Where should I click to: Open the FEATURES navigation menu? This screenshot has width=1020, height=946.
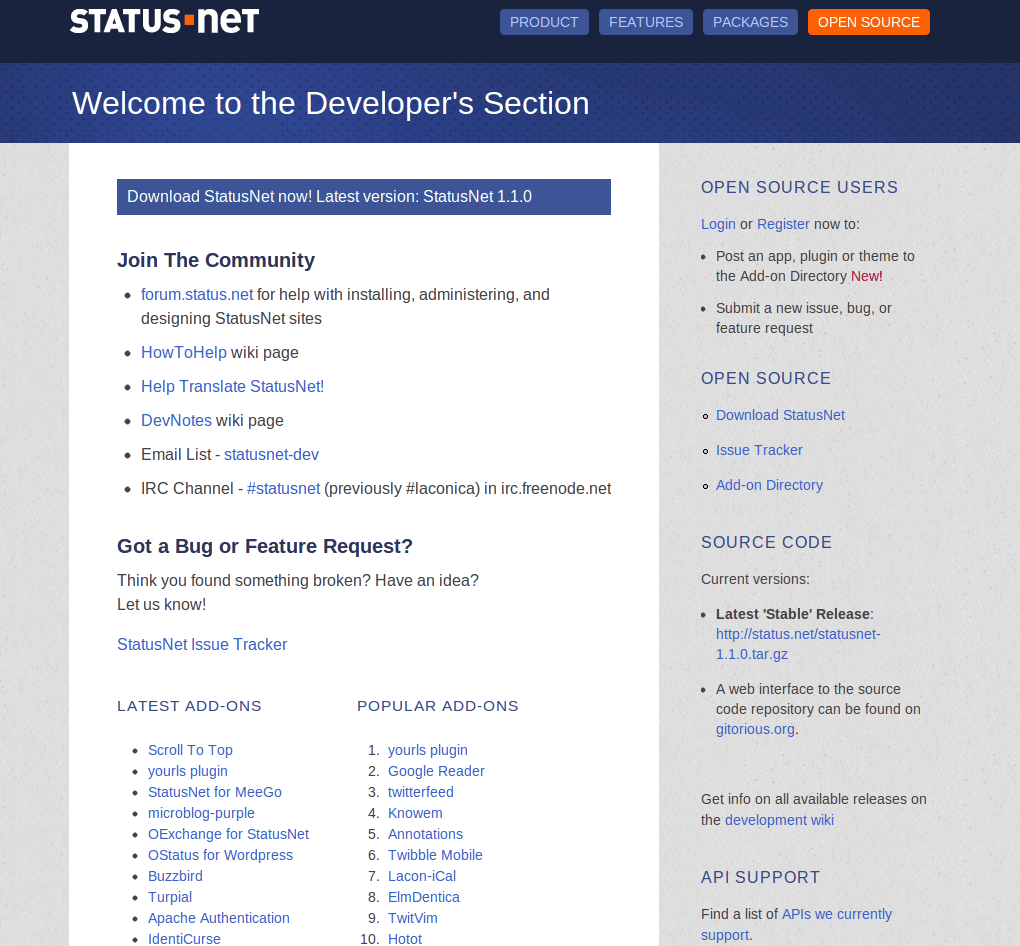point(645,21)
